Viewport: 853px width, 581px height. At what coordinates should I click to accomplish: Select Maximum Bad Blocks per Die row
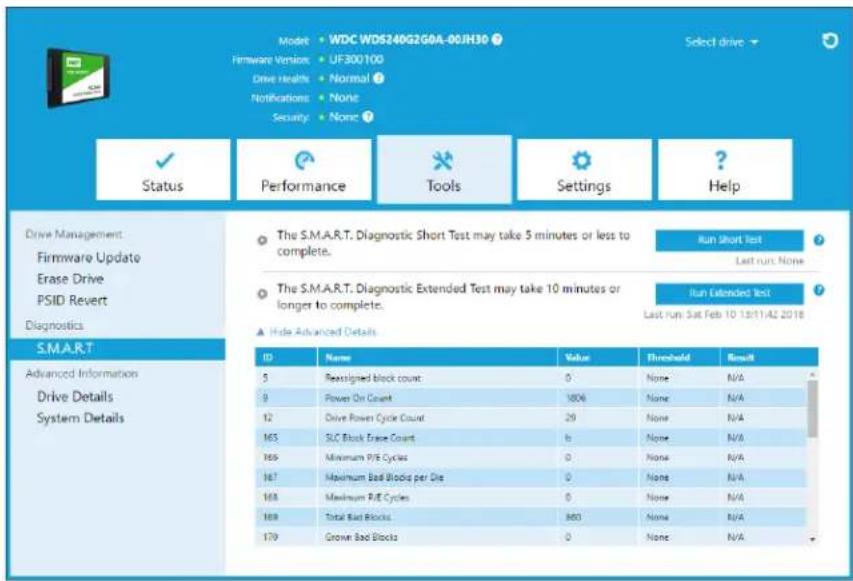531,478
